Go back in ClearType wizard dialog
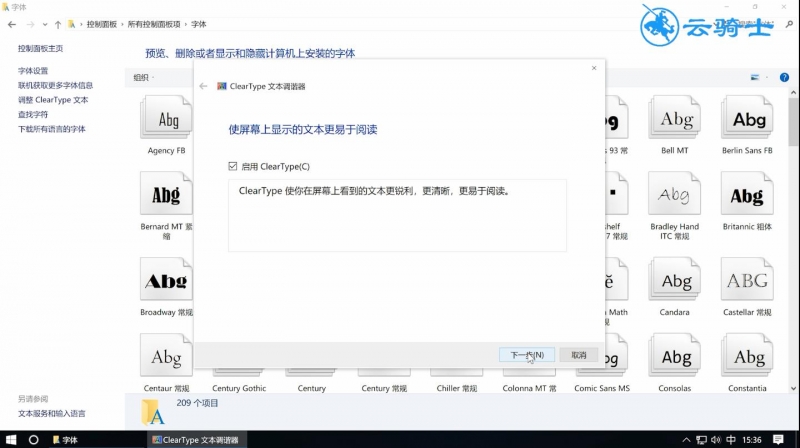 point(203,86)
